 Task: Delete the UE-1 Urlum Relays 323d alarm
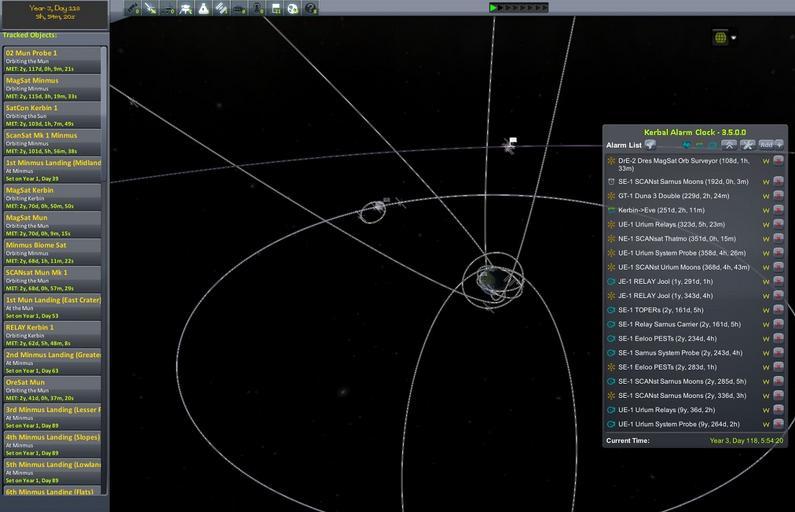coord(778,224)
